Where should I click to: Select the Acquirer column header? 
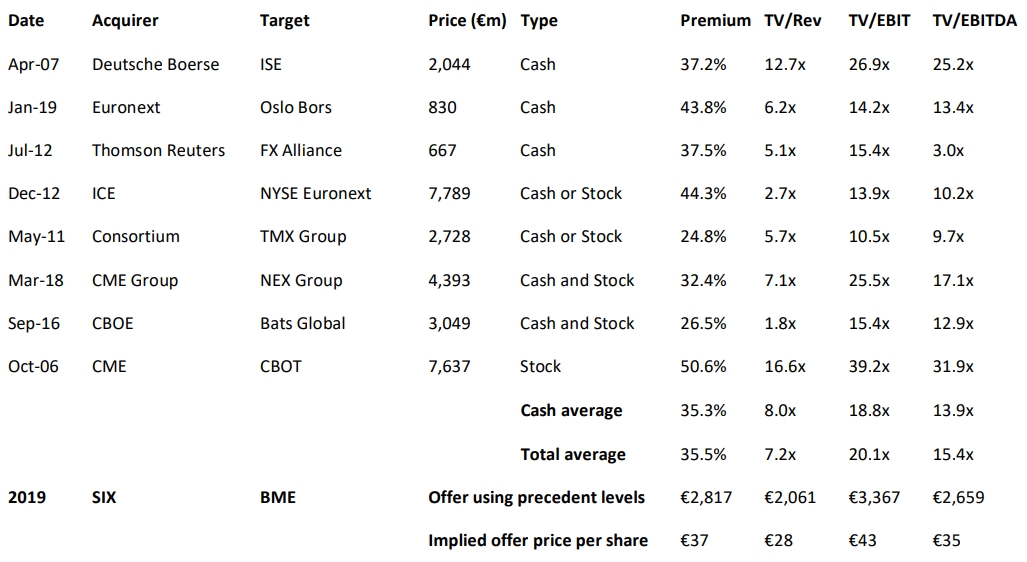125,20
